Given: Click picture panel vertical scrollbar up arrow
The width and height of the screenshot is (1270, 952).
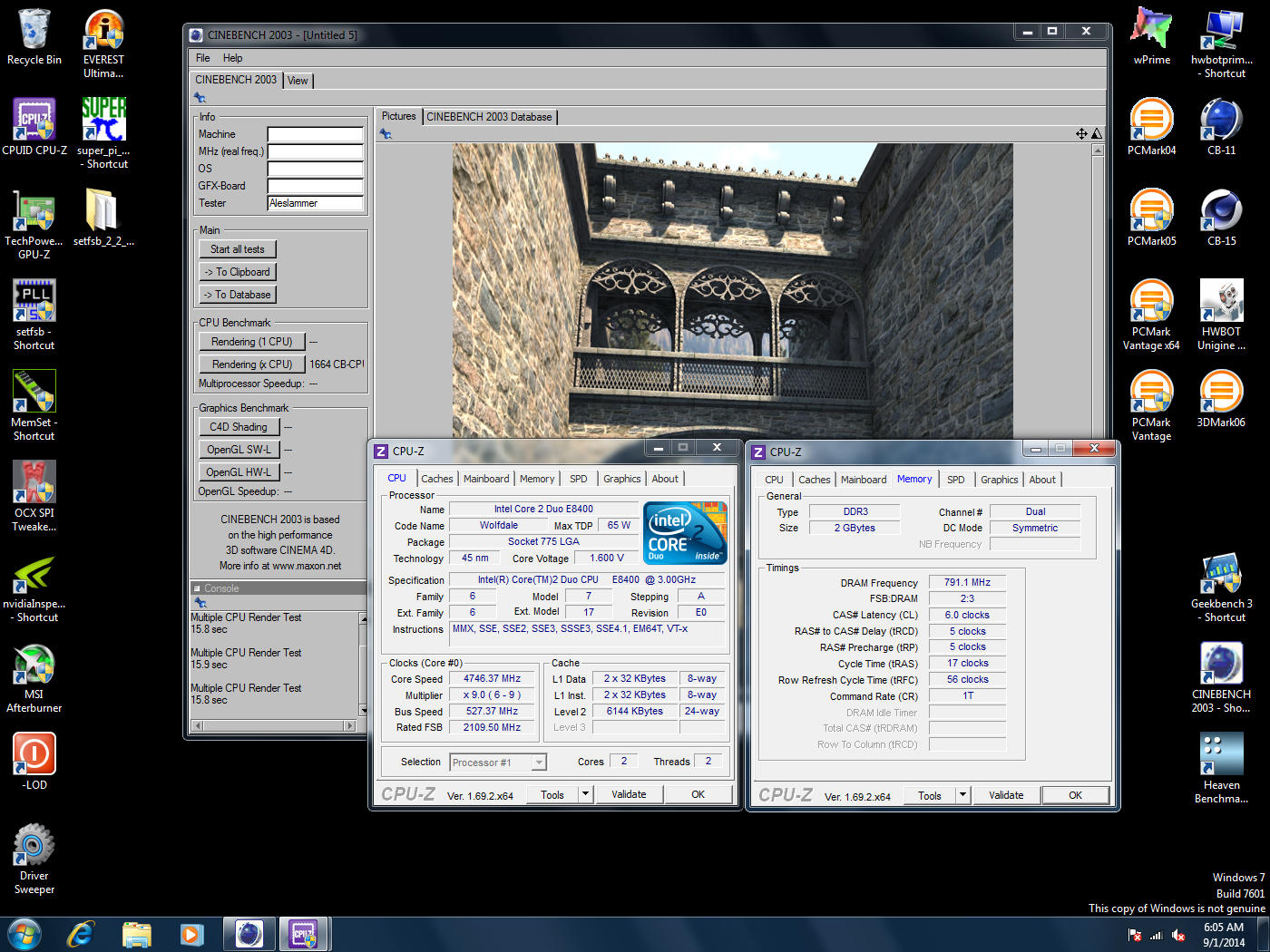Looking at the screenshot, I should coord(1098,150).
